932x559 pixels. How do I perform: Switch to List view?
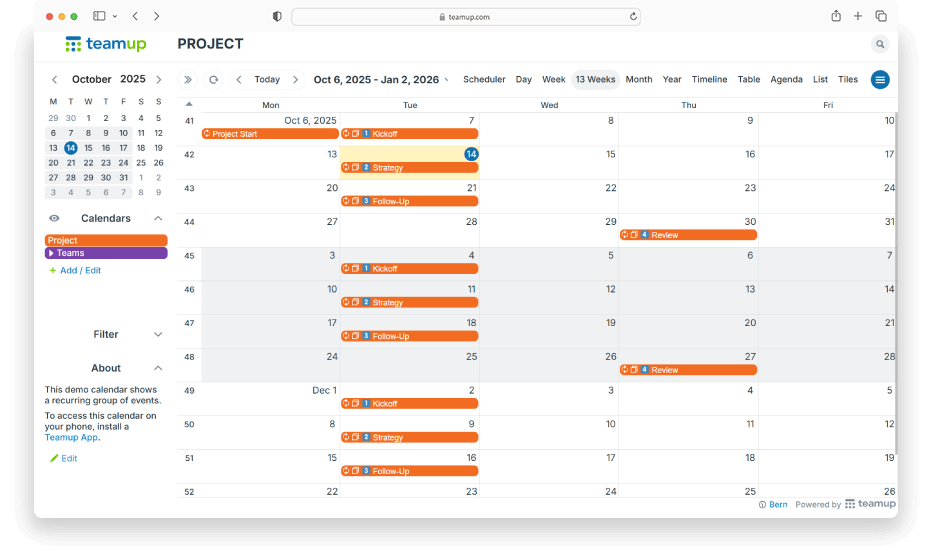820,80
